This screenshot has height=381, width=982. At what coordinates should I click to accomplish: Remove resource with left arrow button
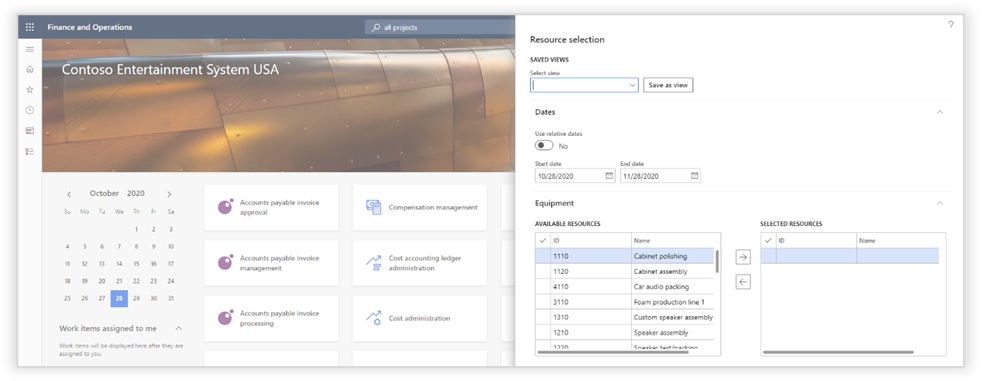pyautogui.click(x=743, y=282)
